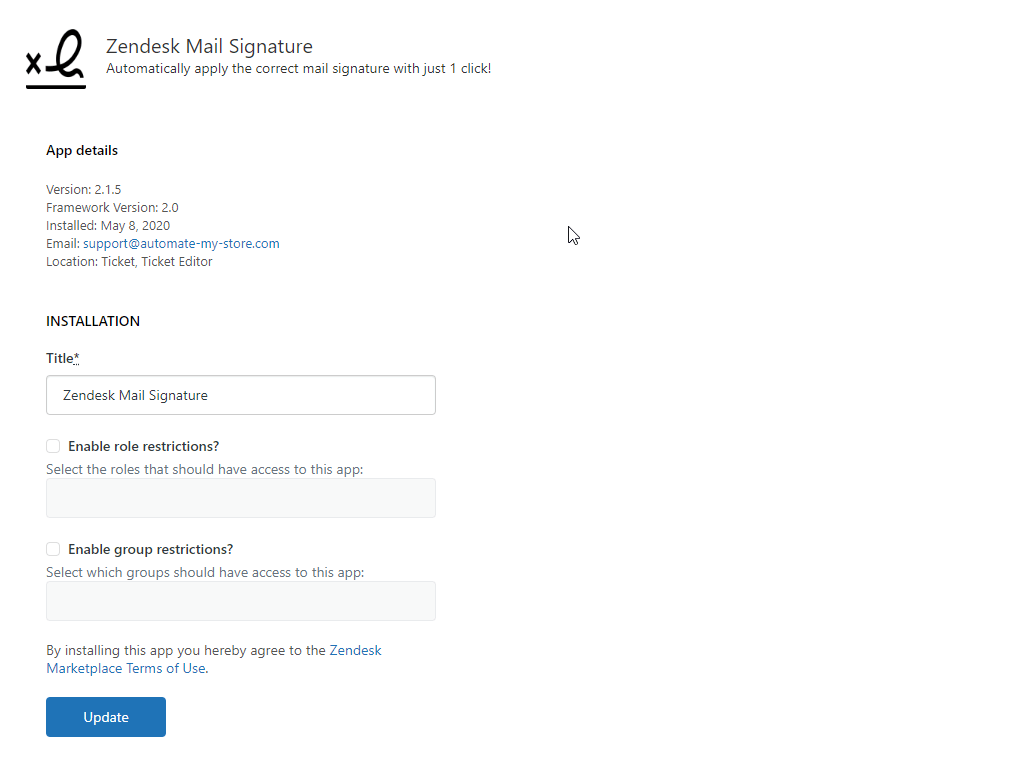Click the app tagline about 1 click signatures
Image resolution: width=1024 pixels, height=768 pixels.
coord(298,69)
